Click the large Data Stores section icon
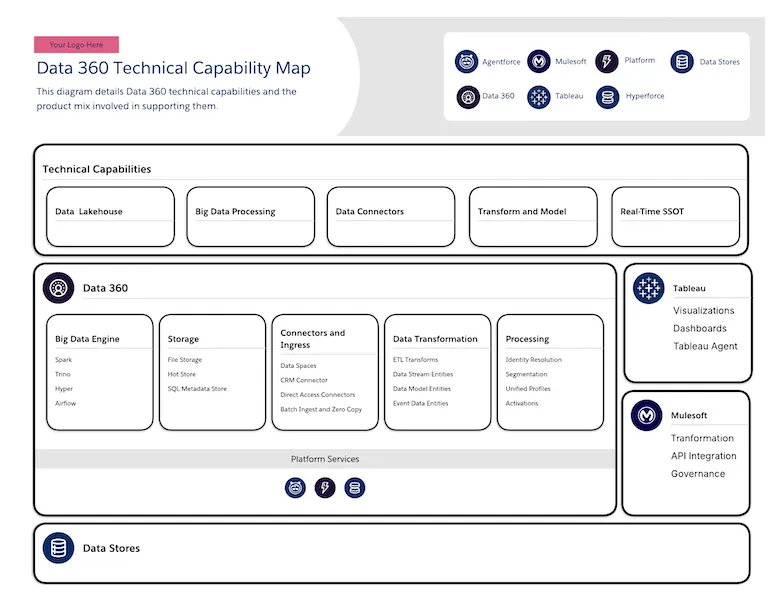Screen dimensions: 782x600 [58, 548]
